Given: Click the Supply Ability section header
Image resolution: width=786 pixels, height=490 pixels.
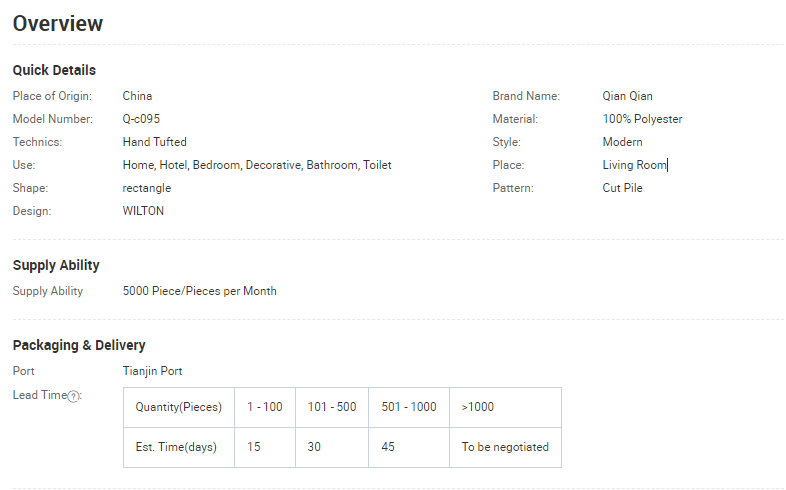Looking at the screenshot, I should point(56,265).
